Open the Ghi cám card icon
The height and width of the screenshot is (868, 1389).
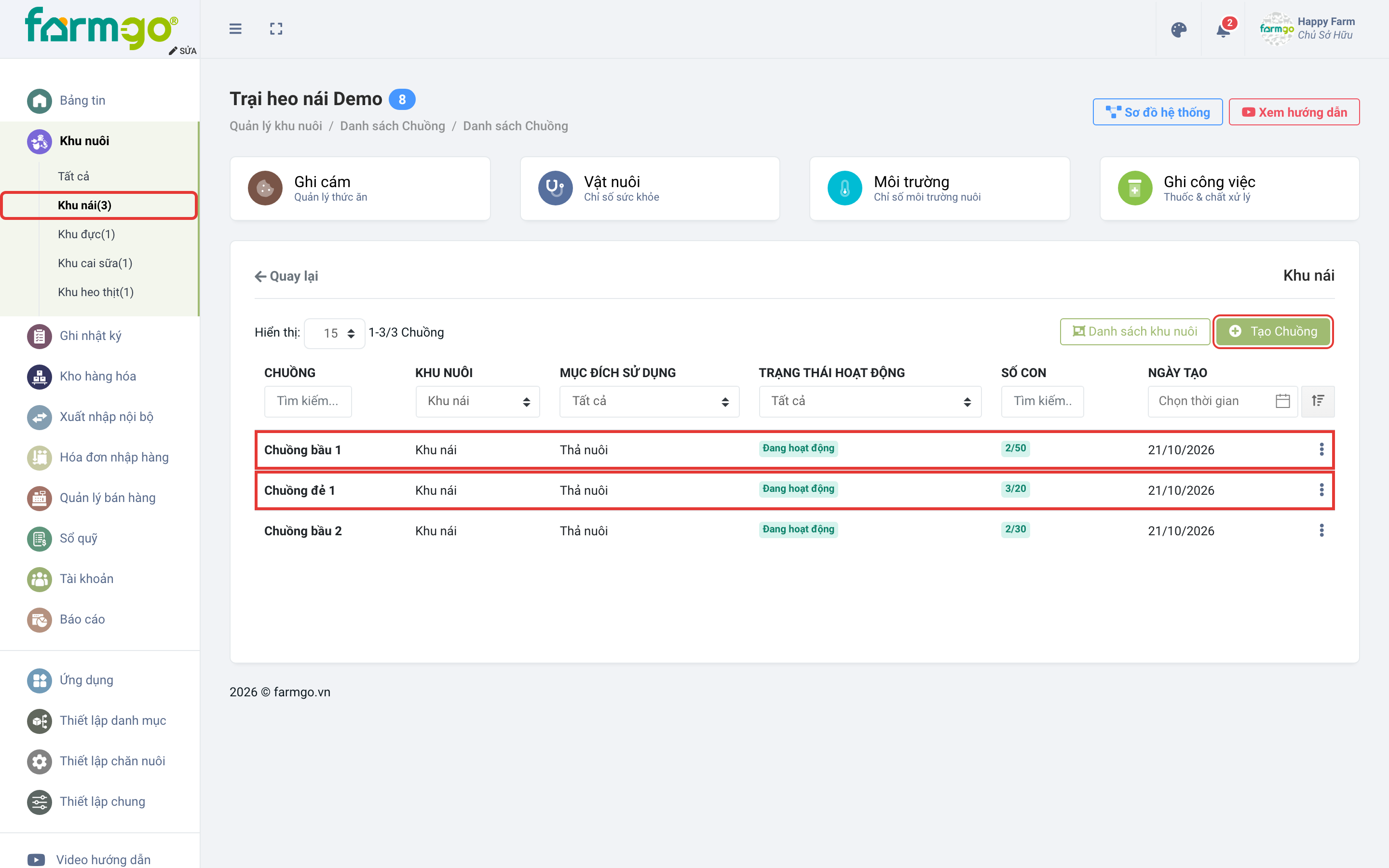pos(265,188)
